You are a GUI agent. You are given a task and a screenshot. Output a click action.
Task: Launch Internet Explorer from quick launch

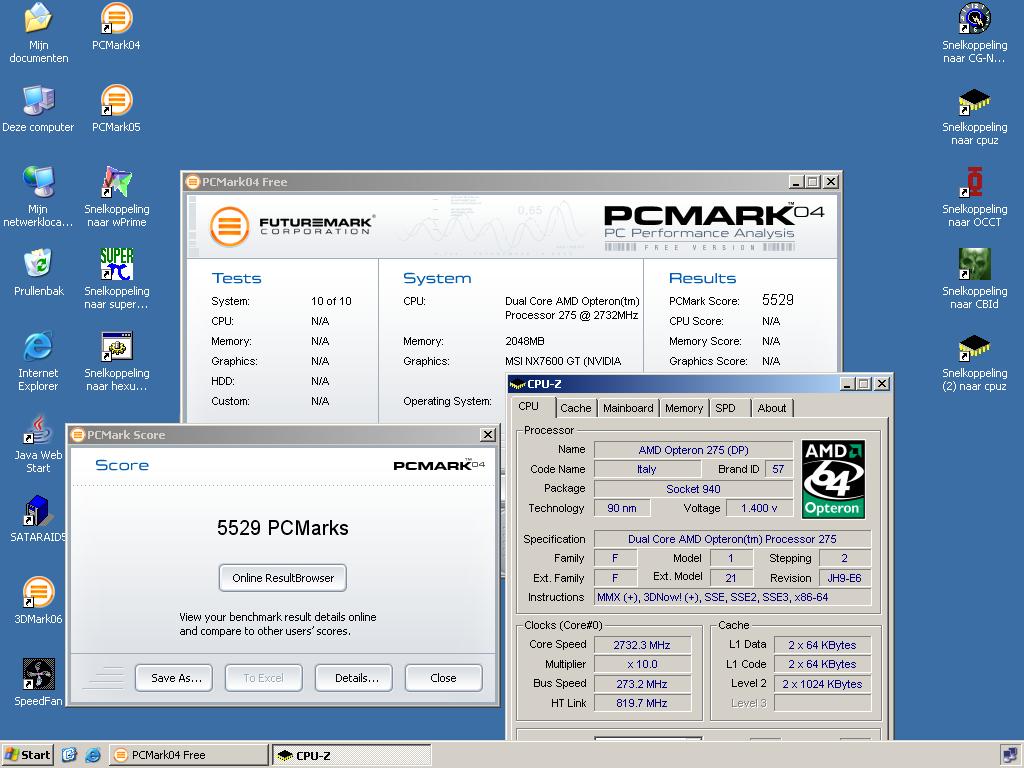(x=93, y=755)
